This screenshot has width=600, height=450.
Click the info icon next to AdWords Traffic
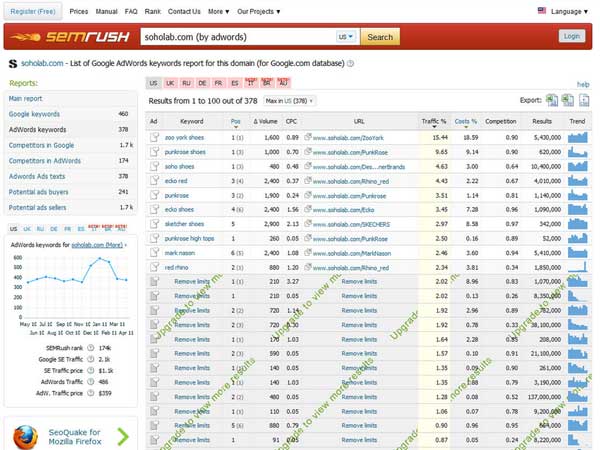[x=91, y=382]
